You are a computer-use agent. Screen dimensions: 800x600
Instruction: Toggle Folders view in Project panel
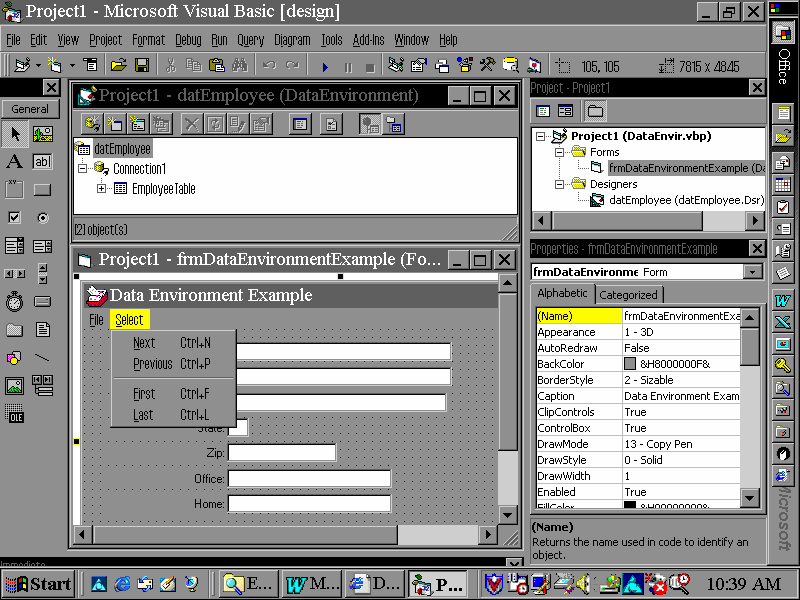(595, 111)
